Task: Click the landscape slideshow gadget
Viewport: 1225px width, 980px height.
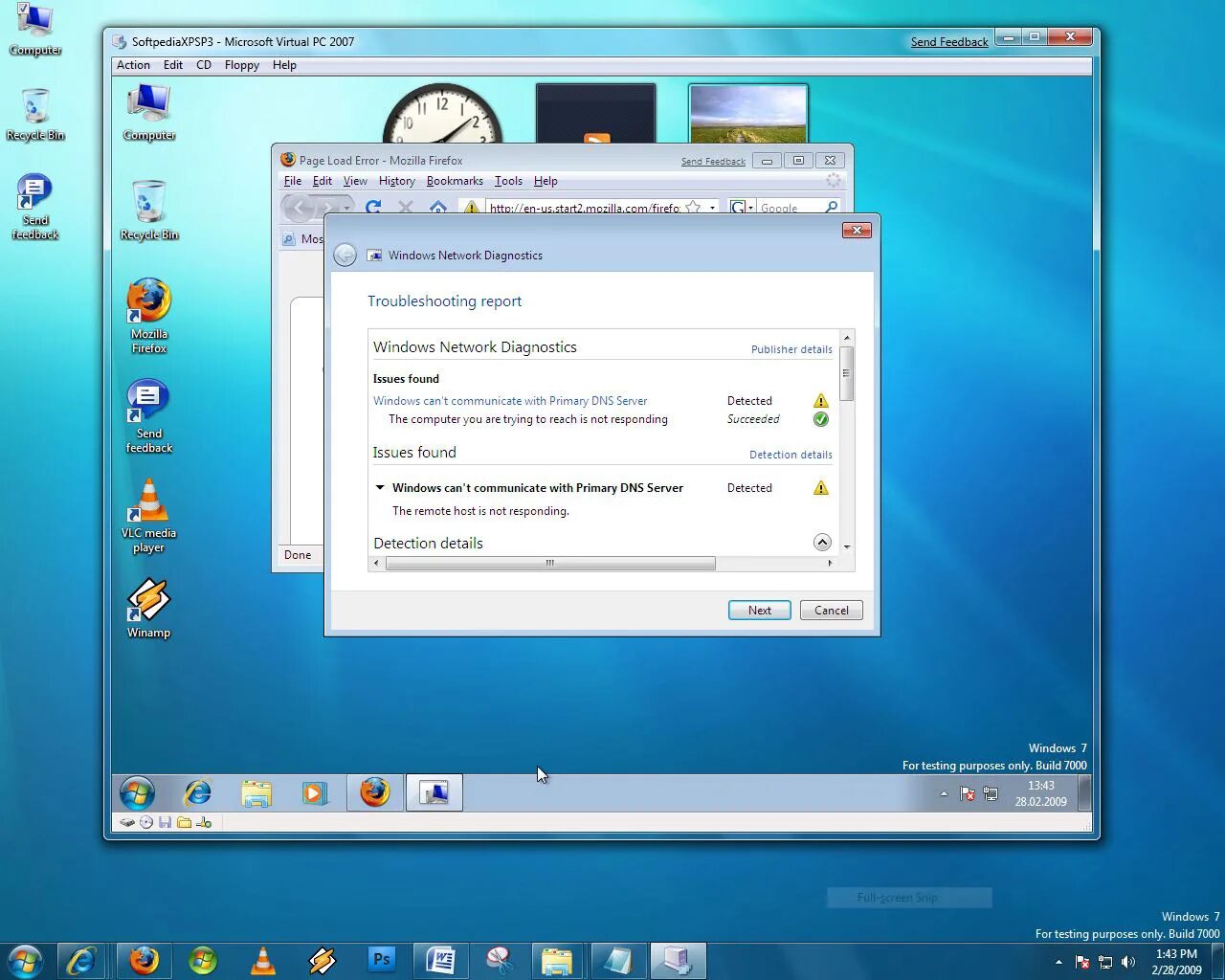Action: coord(748,114)
